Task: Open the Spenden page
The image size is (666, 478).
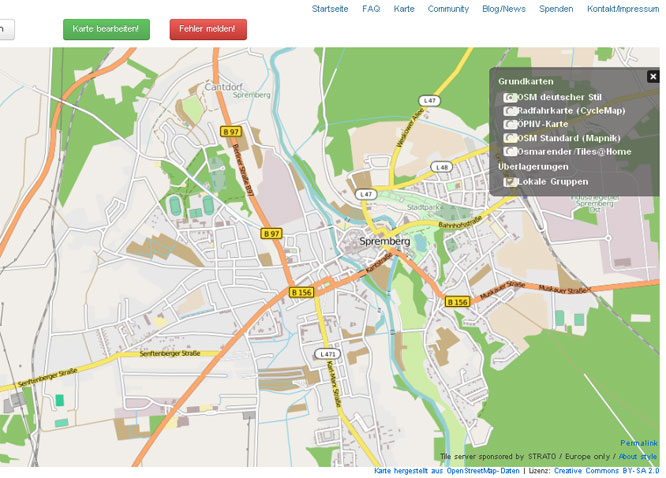Action: tap(556, 9)
